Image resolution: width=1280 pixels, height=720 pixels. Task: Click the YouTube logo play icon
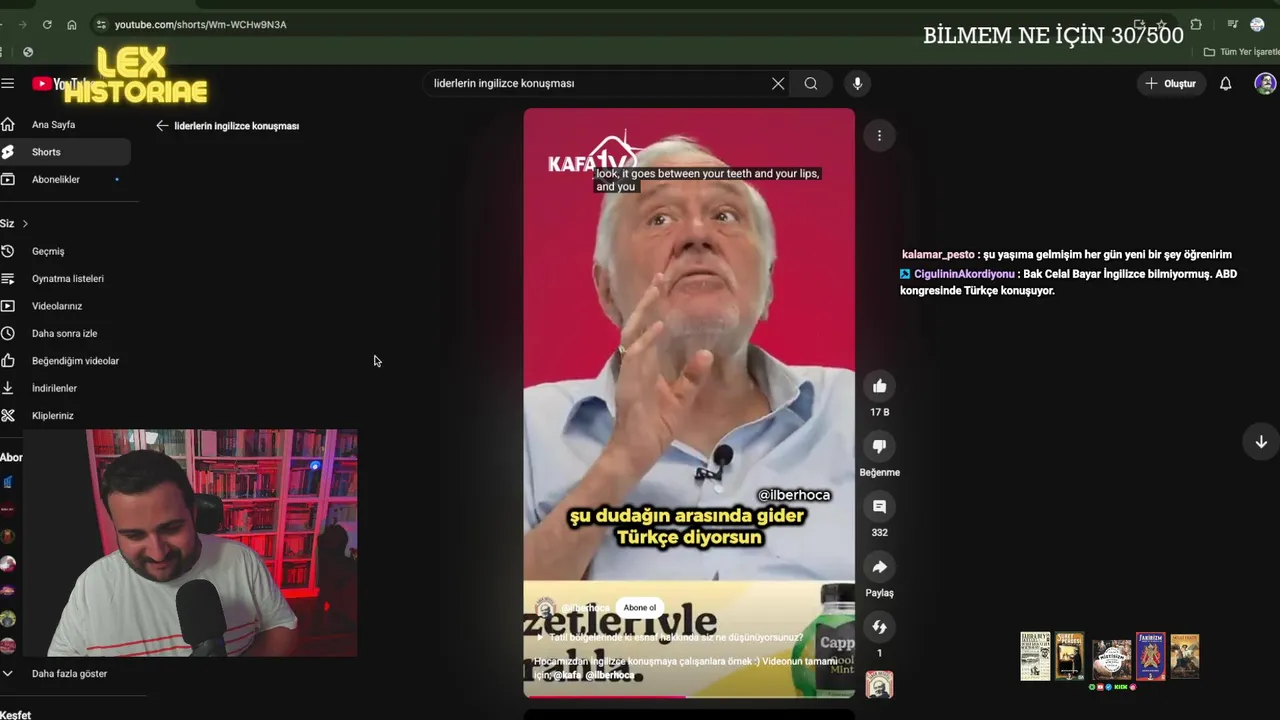41,84
